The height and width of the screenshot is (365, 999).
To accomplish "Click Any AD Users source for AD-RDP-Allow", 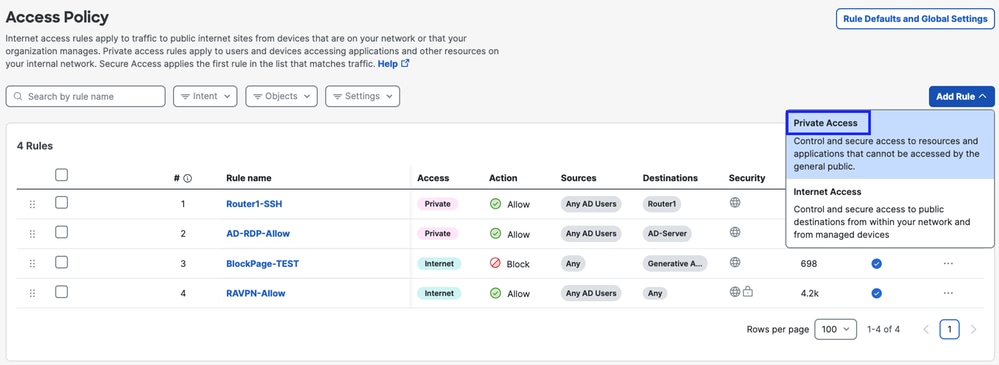I will [591, 234].
